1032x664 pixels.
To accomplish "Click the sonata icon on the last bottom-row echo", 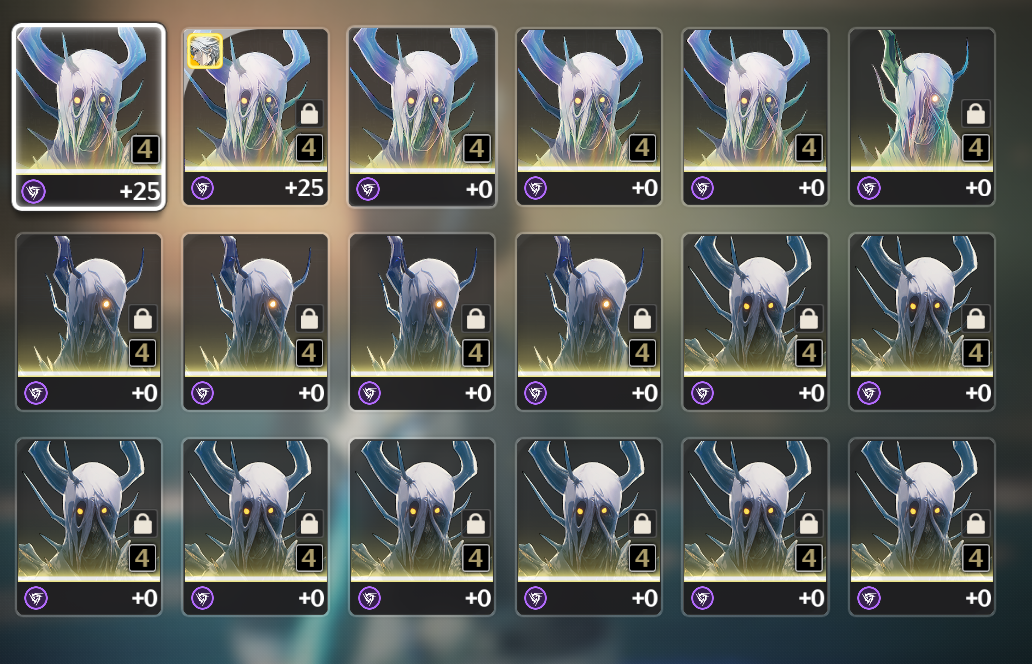I will coord(869,598).
